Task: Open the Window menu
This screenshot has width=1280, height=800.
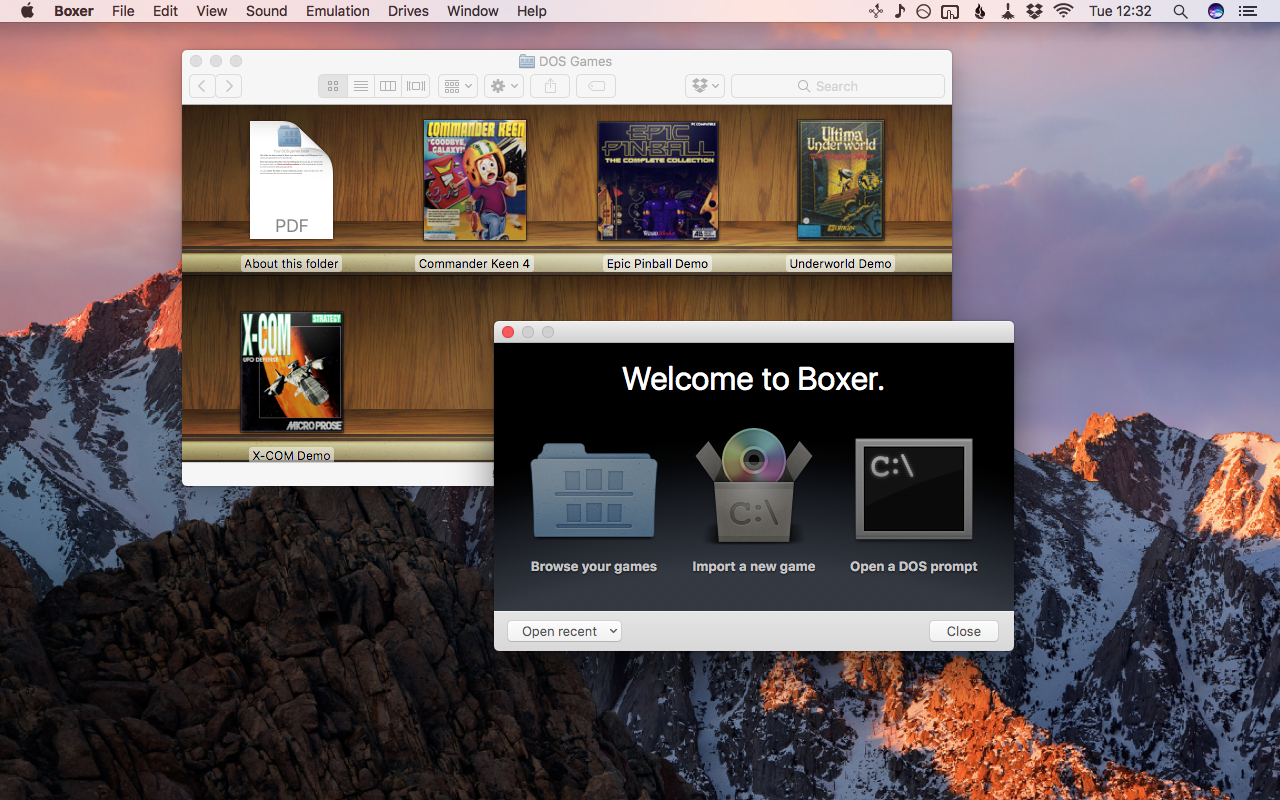Action: click(x=473, y=11)
